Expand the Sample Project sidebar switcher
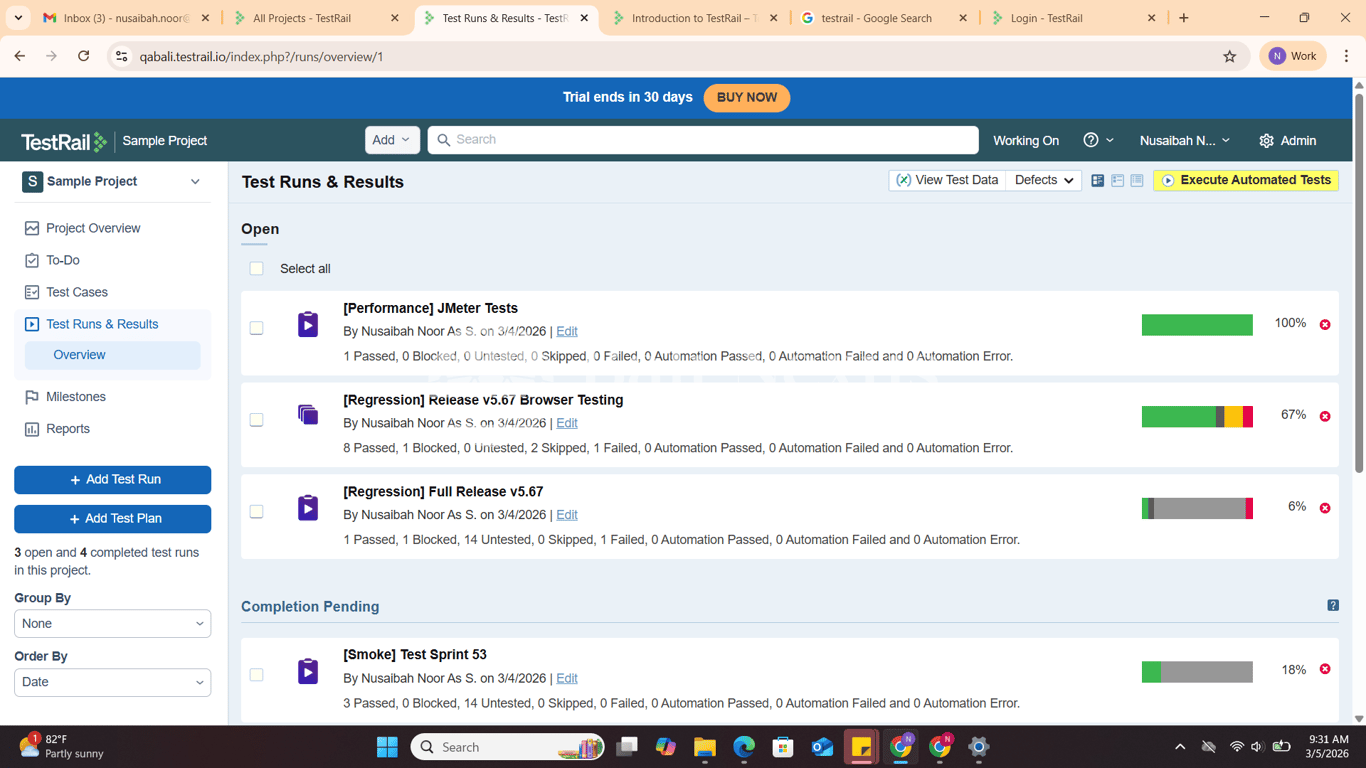Image resolution: width=1366 pixels, height=768 pixels. point(195,182)
